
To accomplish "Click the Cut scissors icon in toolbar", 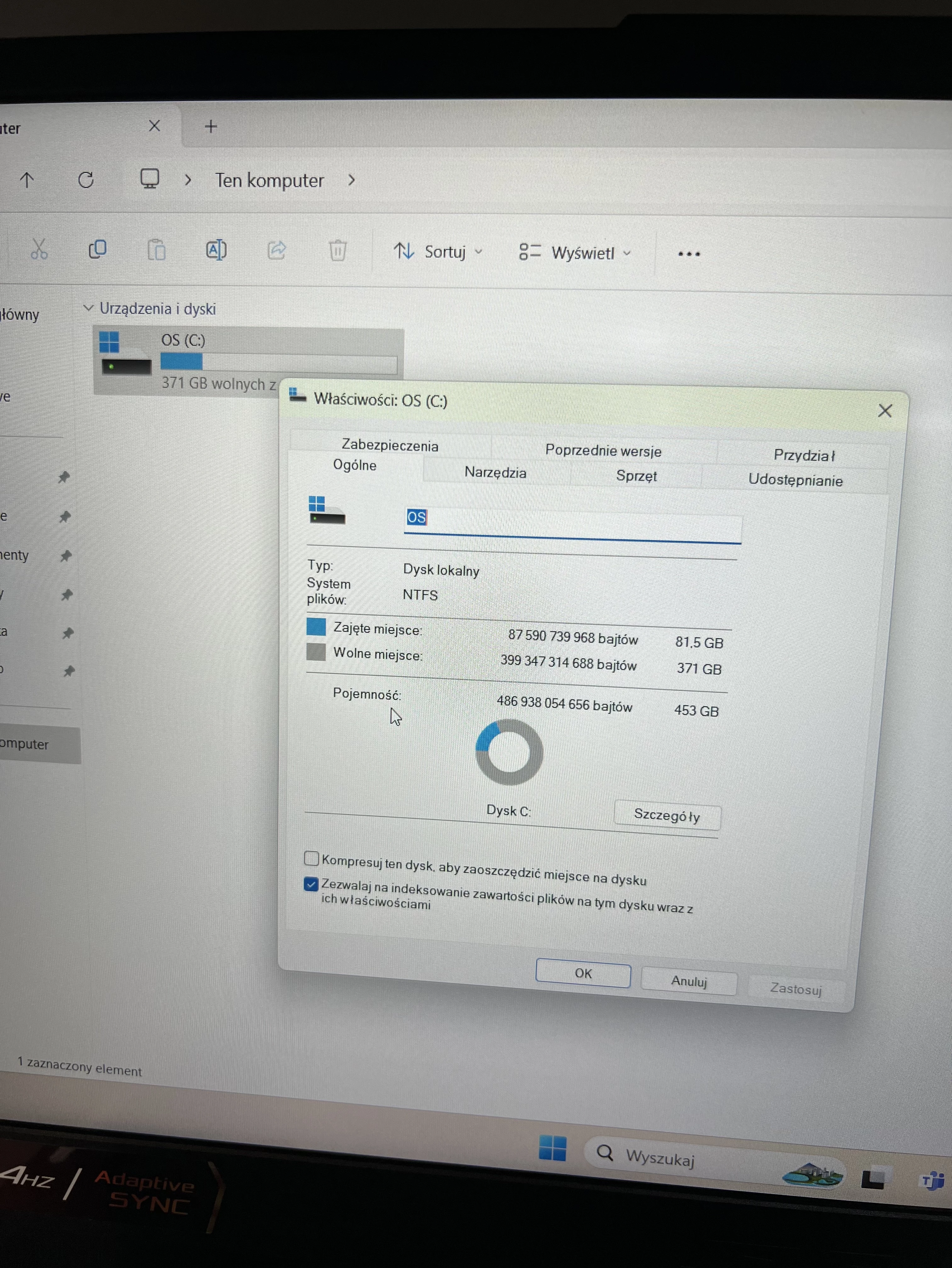I will point(39,249).
